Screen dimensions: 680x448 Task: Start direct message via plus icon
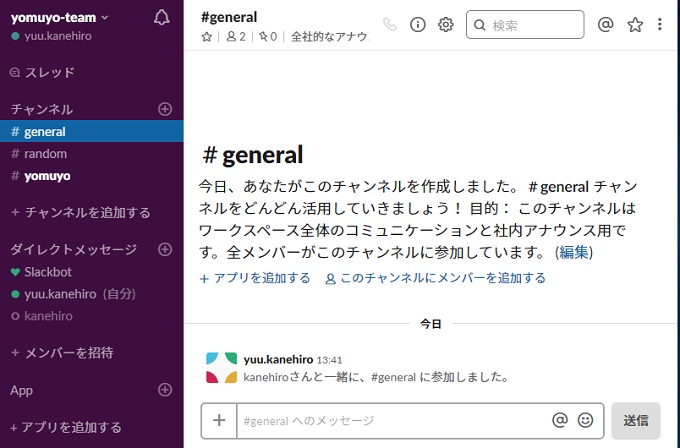[165, 249]
